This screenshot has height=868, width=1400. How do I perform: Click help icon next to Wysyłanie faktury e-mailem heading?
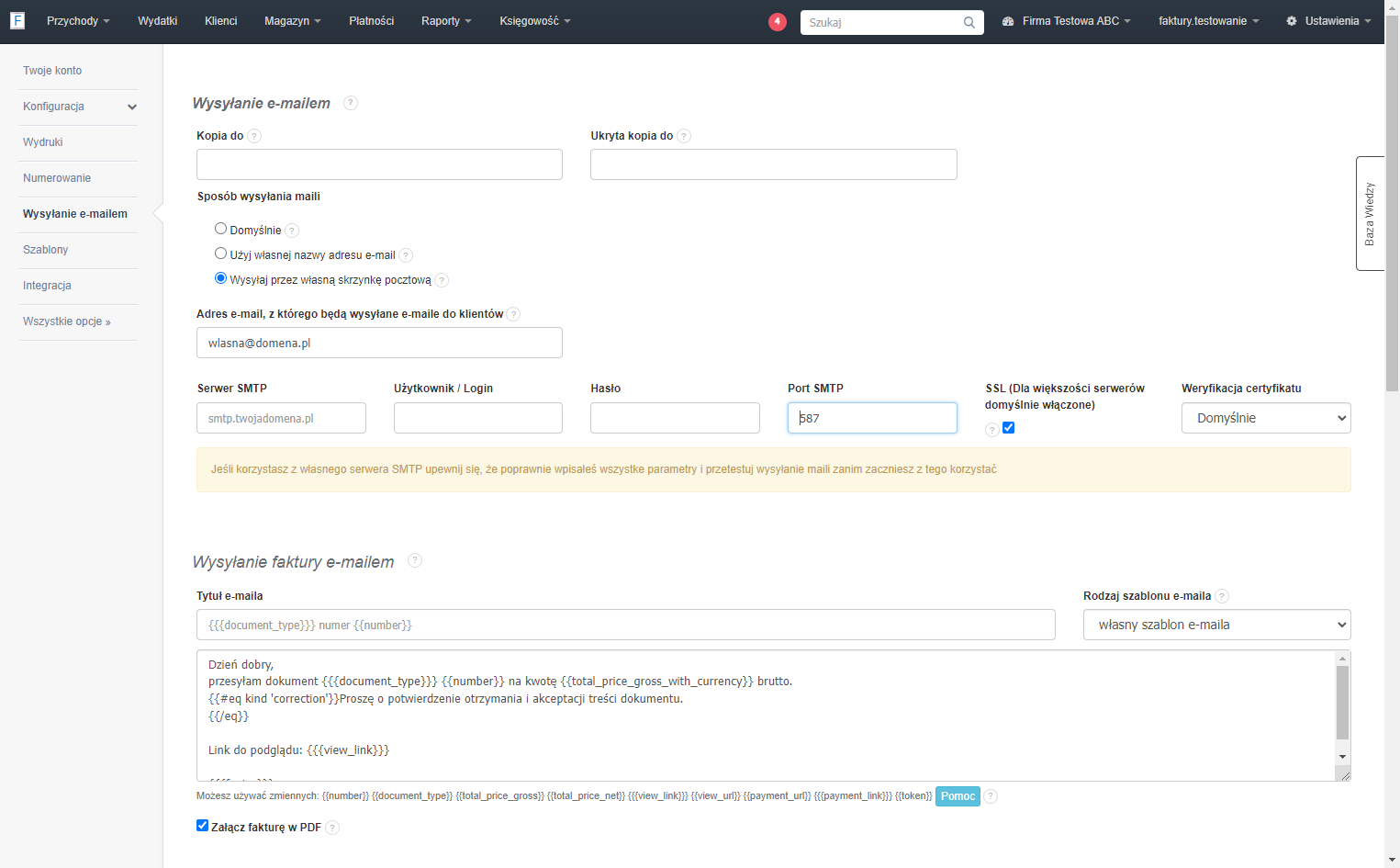click(x=415, y=560)
